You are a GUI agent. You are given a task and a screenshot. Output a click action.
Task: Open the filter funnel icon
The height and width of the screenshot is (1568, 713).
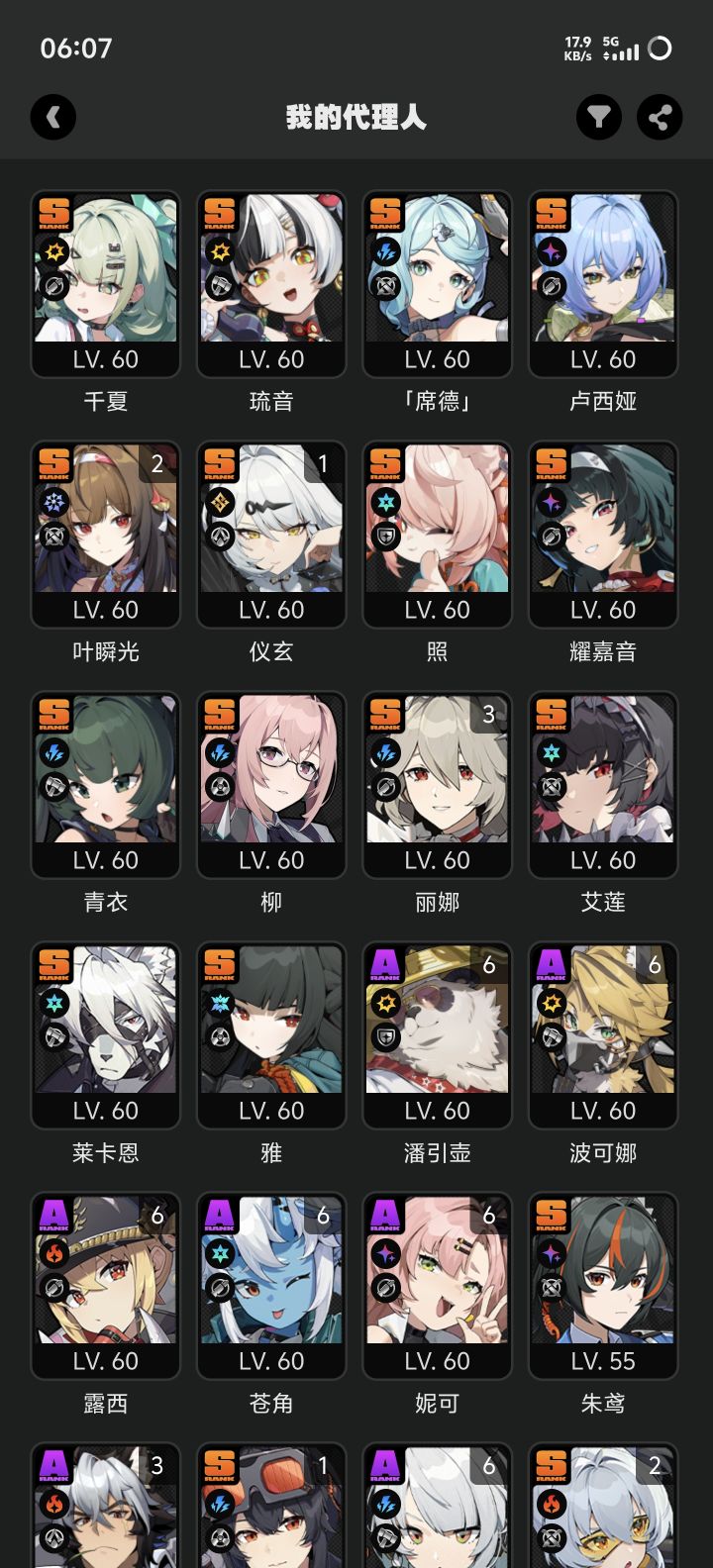click(x=598, y=118)
